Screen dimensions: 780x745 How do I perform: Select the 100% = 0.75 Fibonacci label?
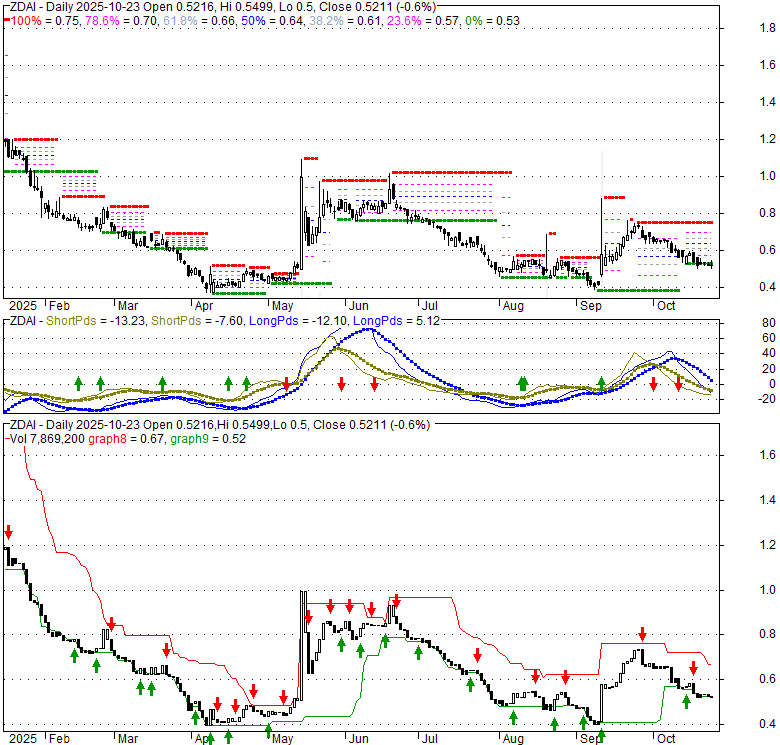(40, 21)
